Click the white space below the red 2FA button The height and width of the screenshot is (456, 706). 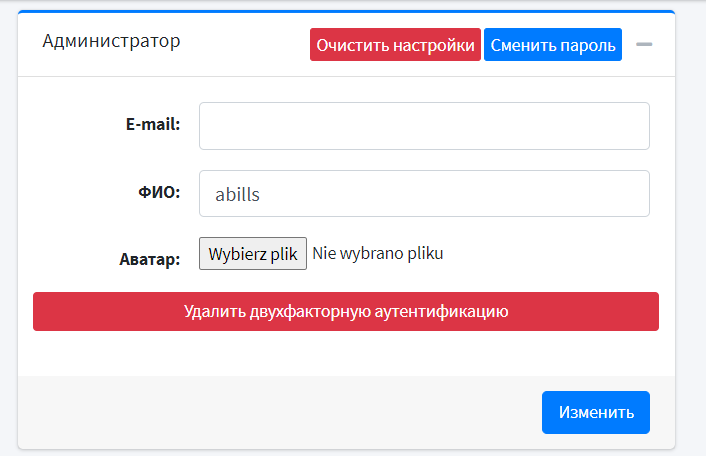(346, 352)
